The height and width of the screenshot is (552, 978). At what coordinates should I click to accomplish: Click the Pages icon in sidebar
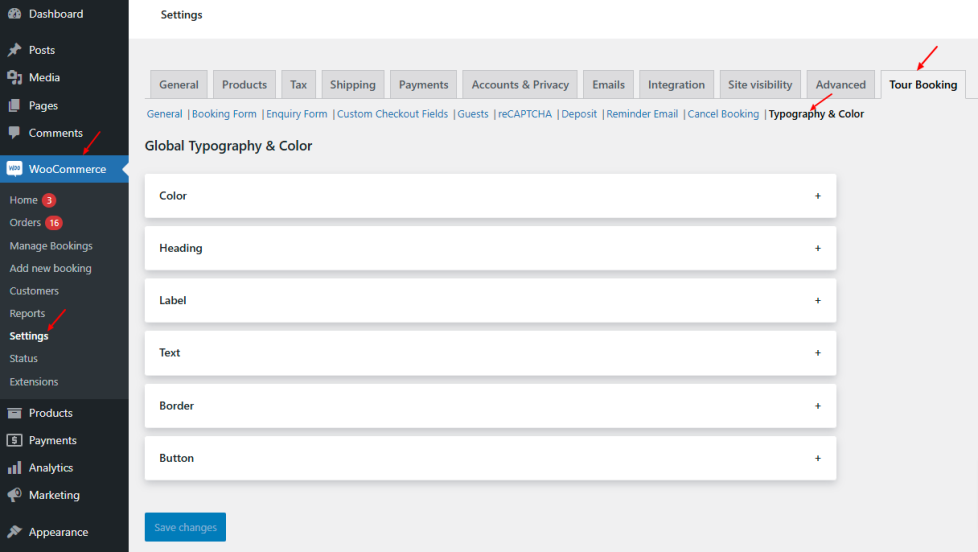click(14, 105)
